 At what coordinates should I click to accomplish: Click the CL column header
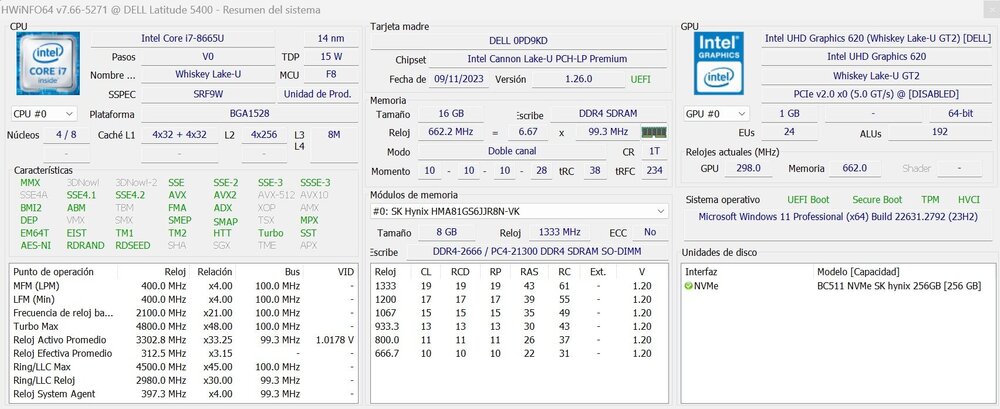pos(425,272)
